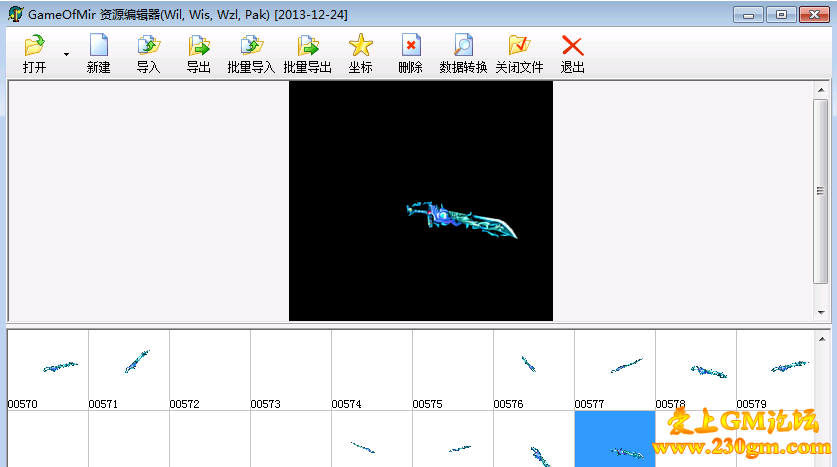Viewport: 837px width, 467px height.
Task: Click the sword preview image
Action: [421, 201]
